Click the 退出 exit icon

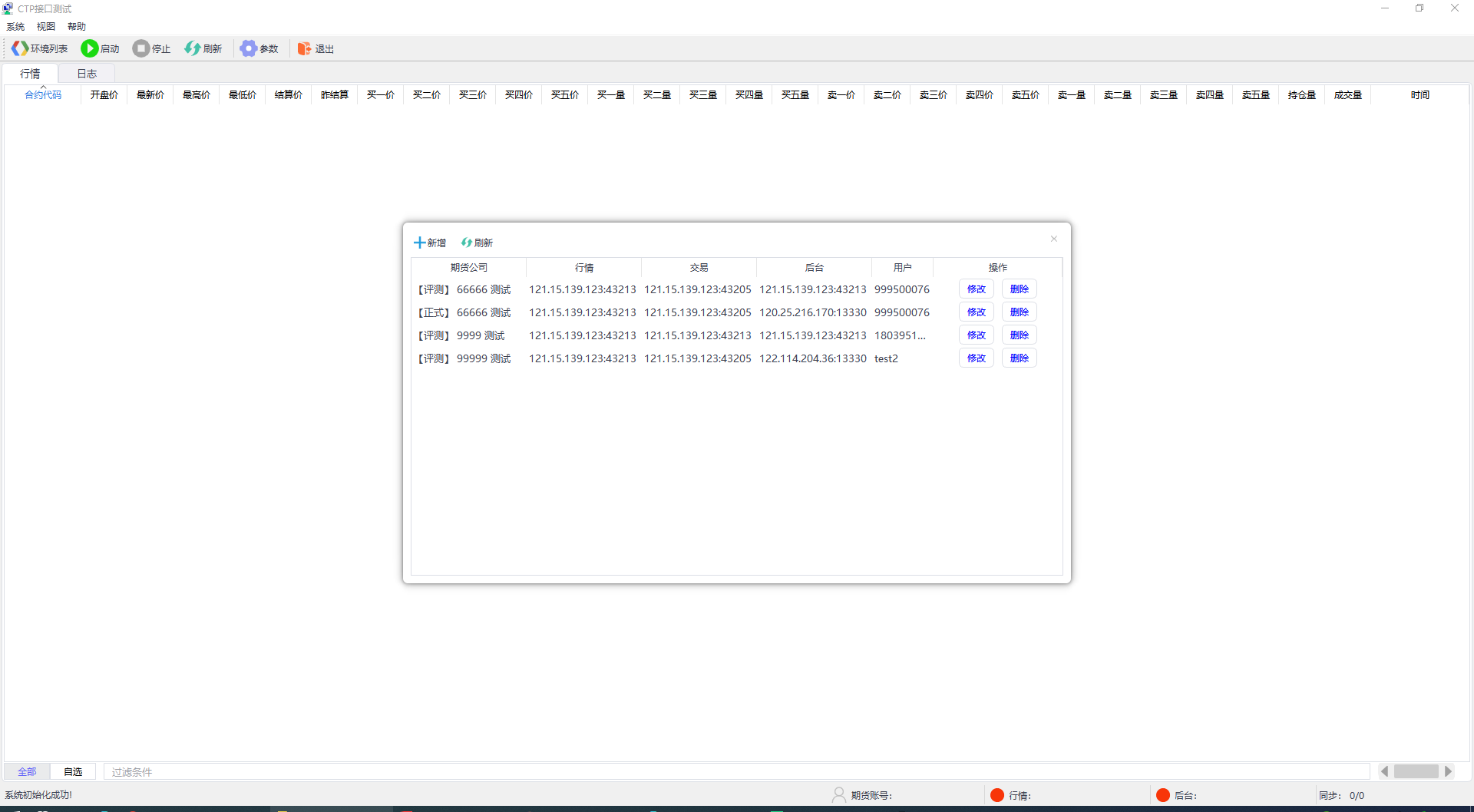(x=305, y=48)
